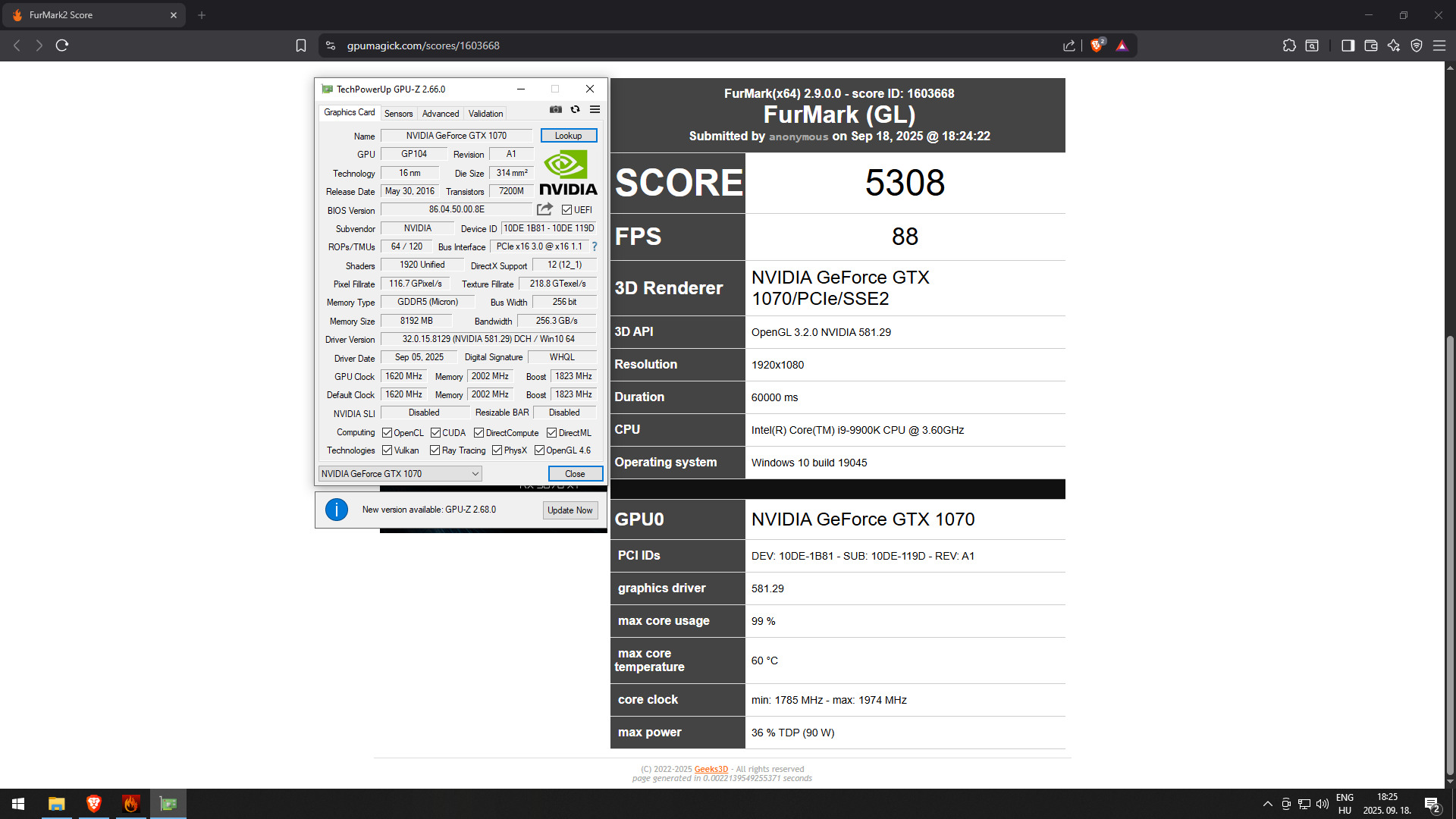Bookmark this page with bookmark icon

pyautogui.click(x=301, y=45)
